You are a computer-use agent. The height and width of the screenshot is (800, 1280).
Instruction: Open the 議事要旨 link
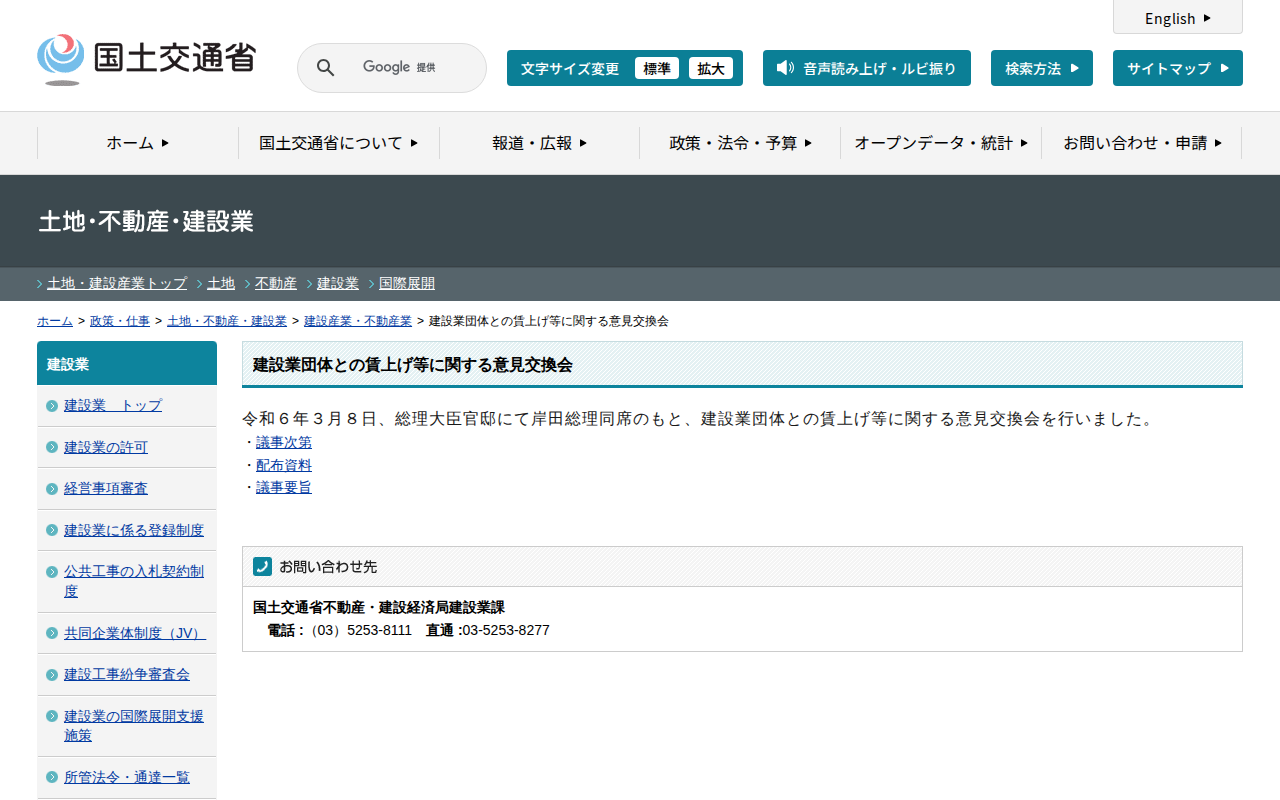point(284,487)
